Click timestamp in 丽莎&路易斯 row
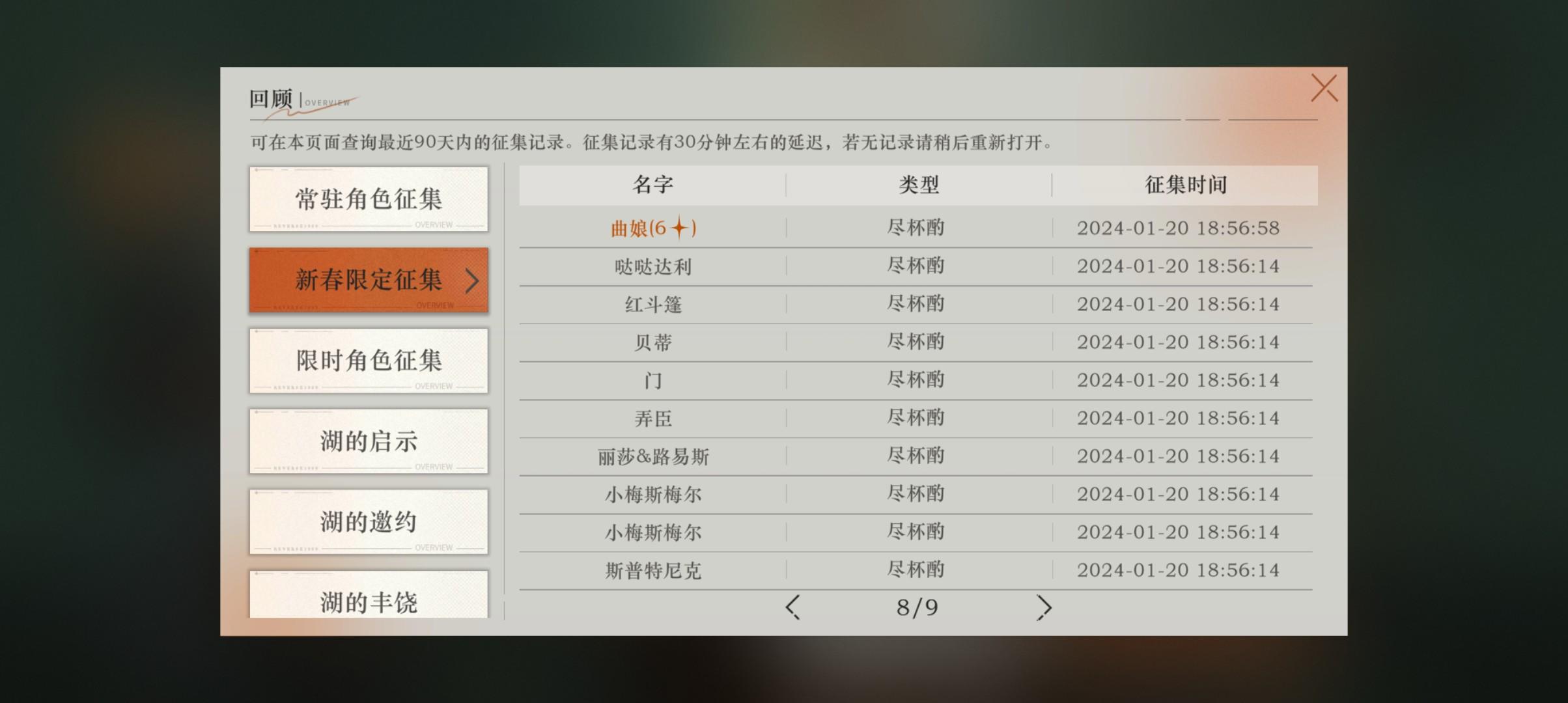Screen dimensions: 1568x703 [x=1178, y=456]
